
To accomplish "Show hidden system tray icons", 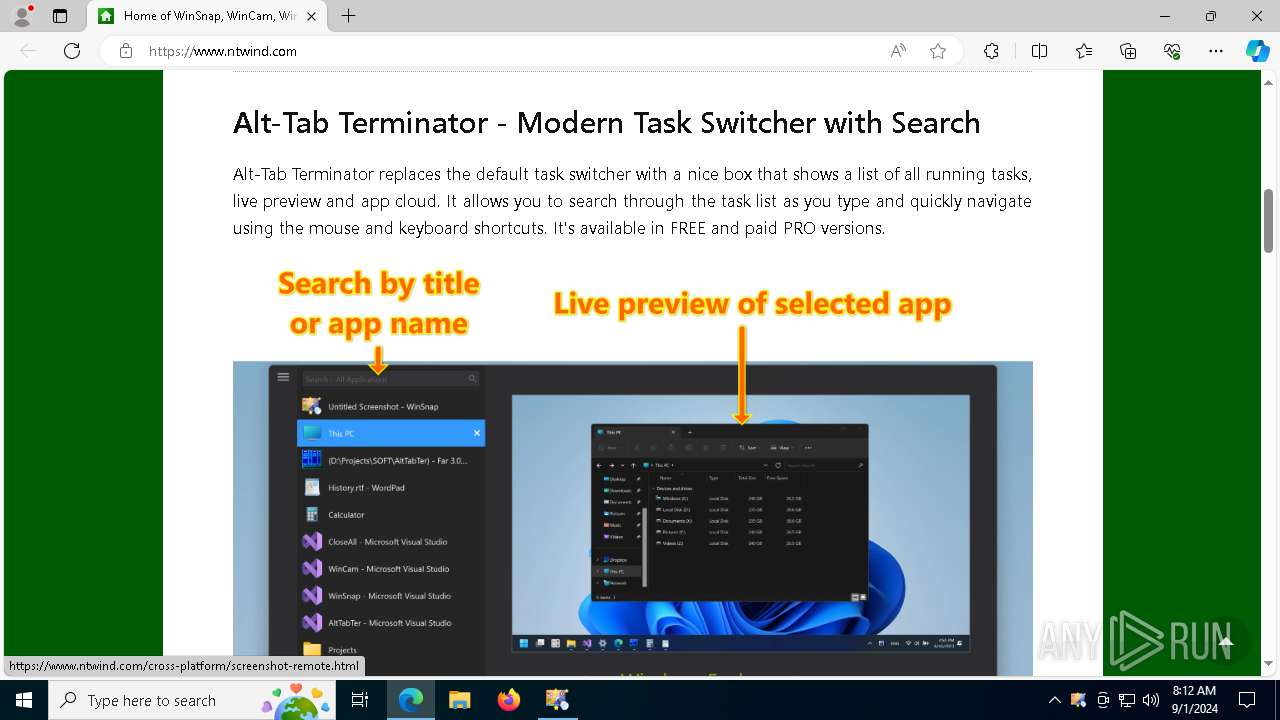I will (x=1054, y=700).
